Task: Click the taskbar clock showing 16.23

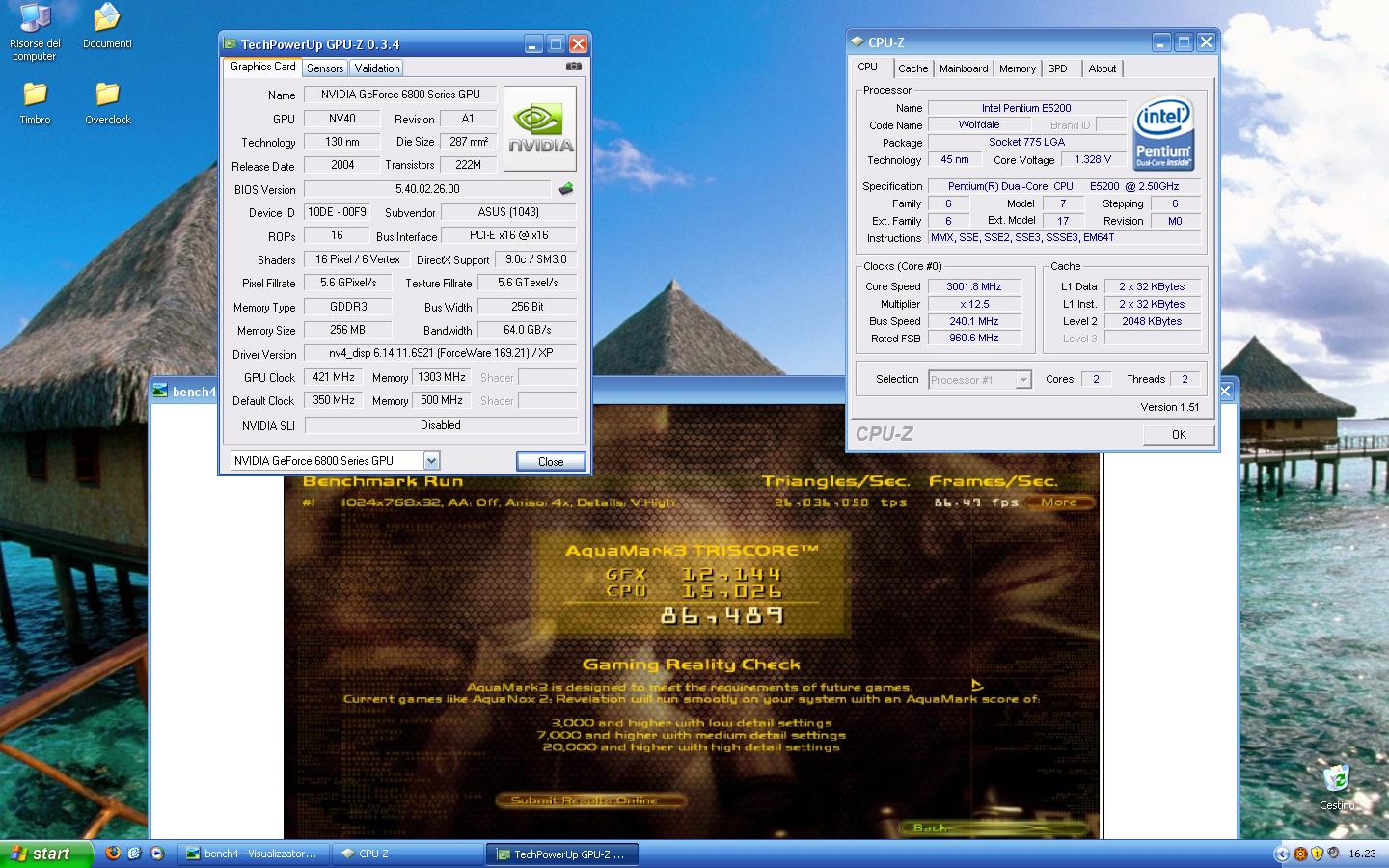Action: [x=1362, y=854]
